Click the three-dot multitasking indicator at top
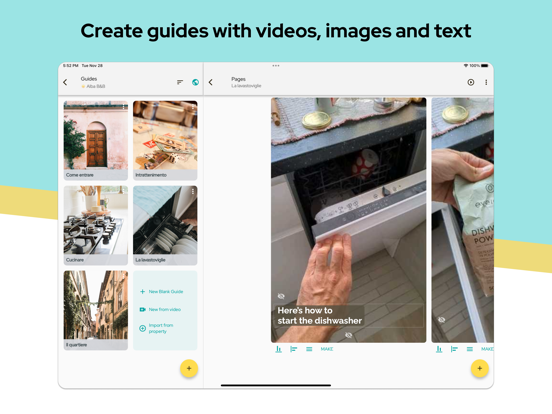 point(276,66)
